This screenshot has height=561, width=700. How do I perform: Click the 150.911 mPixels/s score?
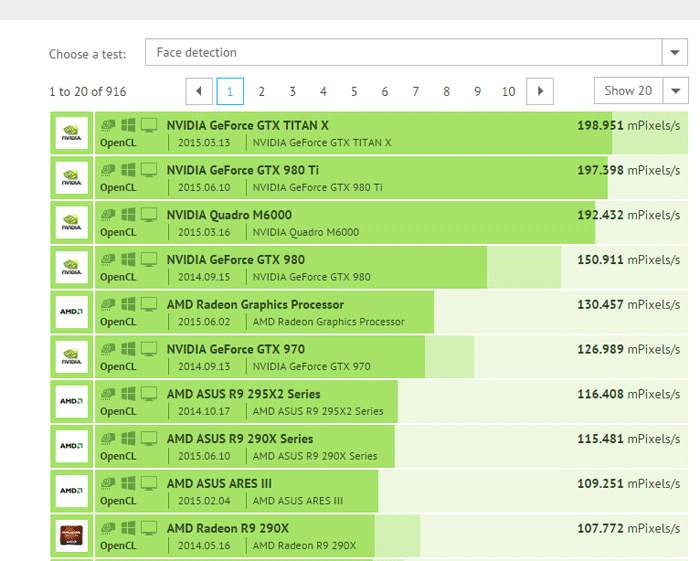tap(629, 260)
